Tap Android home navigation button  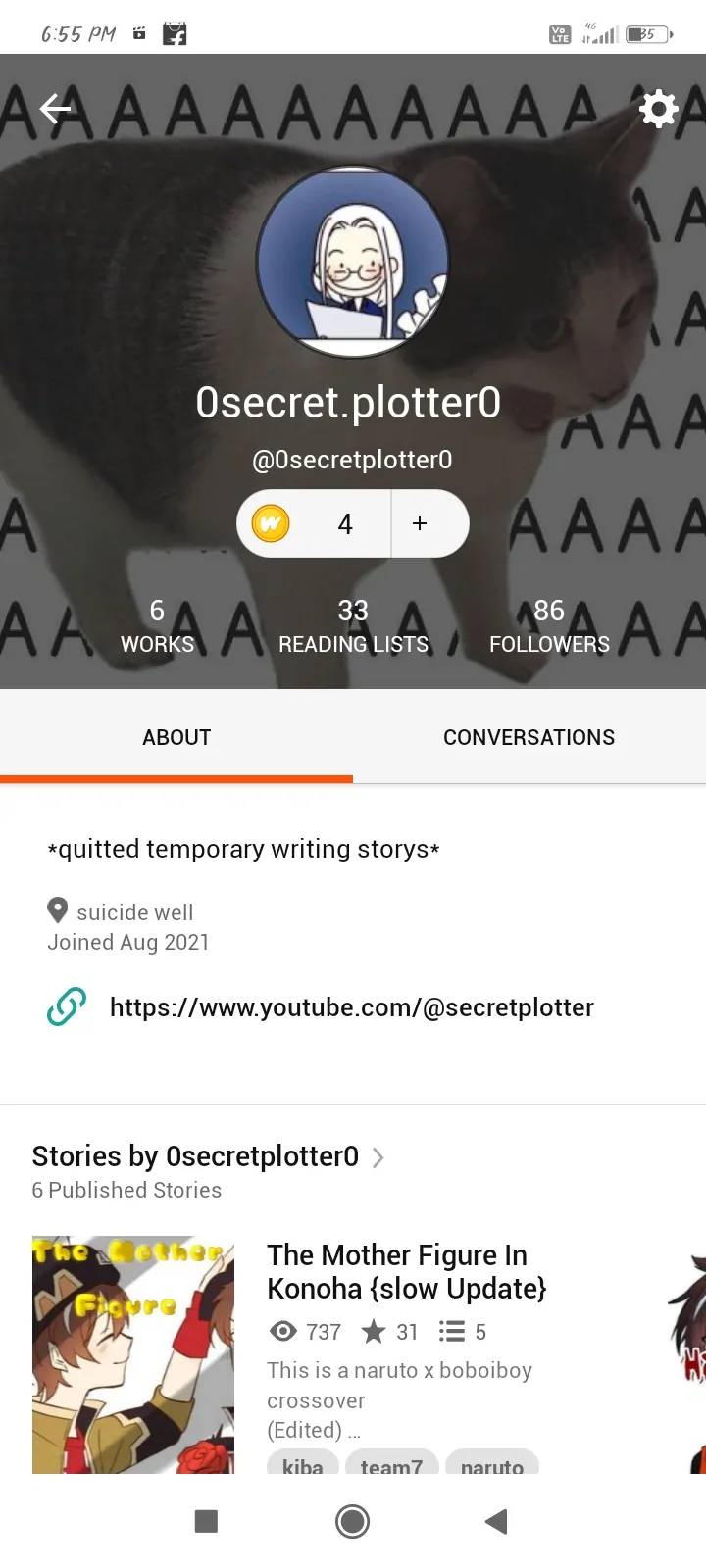[353, 1521]
